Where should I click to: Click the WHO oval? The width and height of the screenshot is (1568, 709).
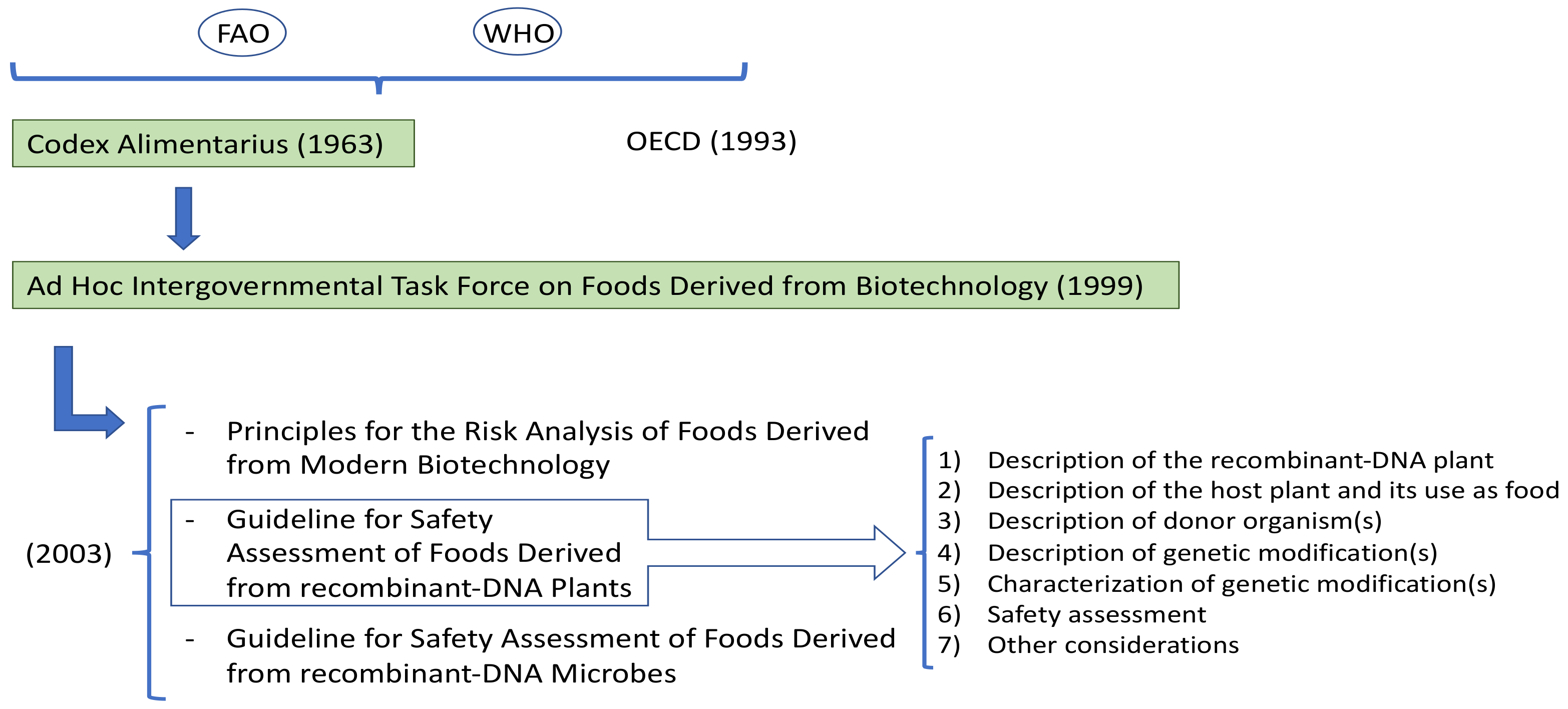click(x=517, y=32)
